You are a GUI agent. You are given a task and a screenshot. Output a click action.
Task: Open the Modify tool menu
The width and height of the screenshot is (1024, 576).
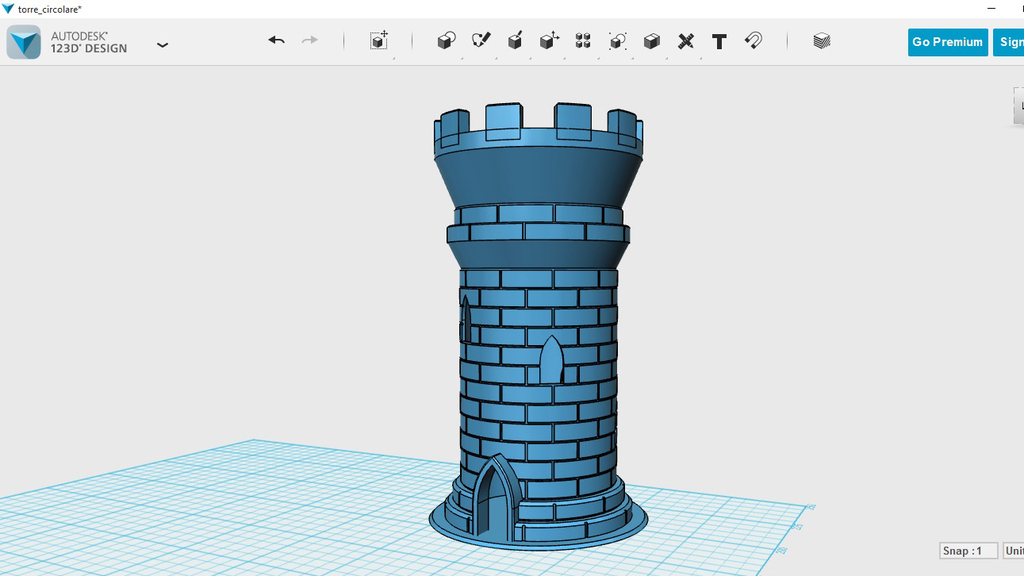pos(549,41)
